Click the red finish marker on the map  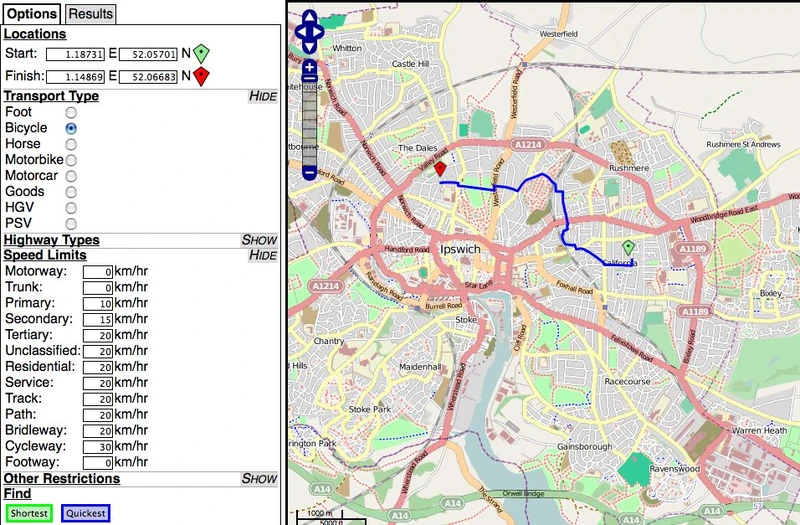[x=440, y=169]
